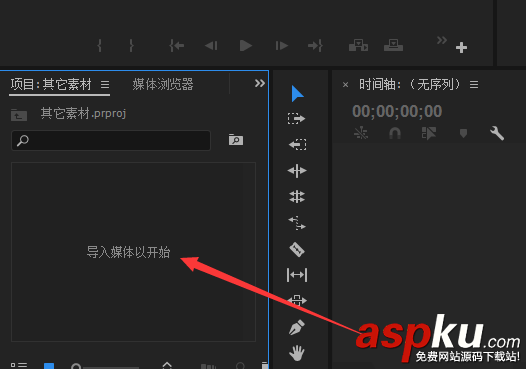Viewport: 526px width, 369px height.
Task: Select the Slide tool
Action: 297,300
